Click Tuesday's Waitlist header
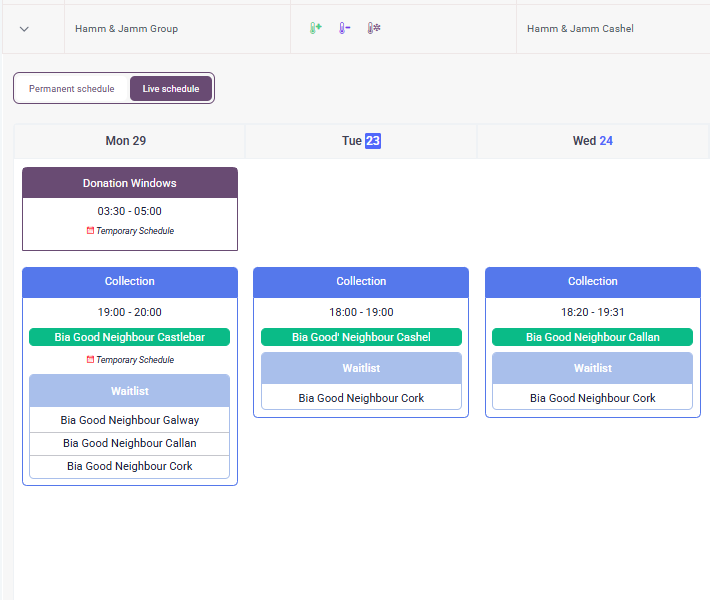The height and width of the screenshot is (600, 710). [361, 368]
